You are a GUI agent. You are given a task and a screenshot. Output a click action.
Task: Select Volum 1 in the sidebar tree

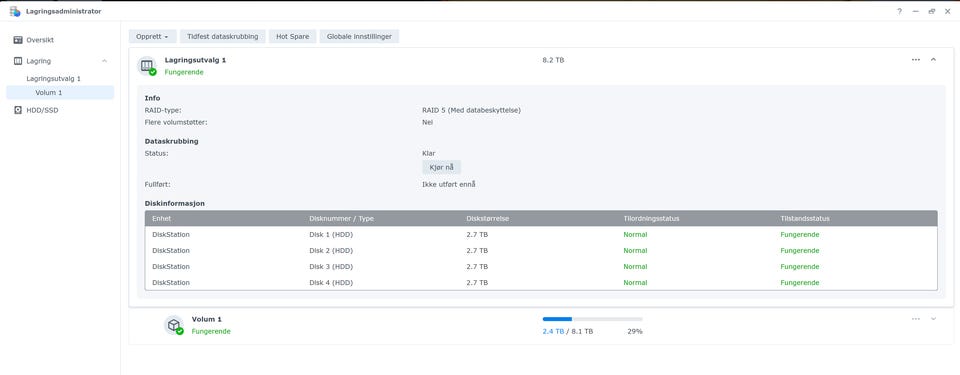click(x=60, y=93)
